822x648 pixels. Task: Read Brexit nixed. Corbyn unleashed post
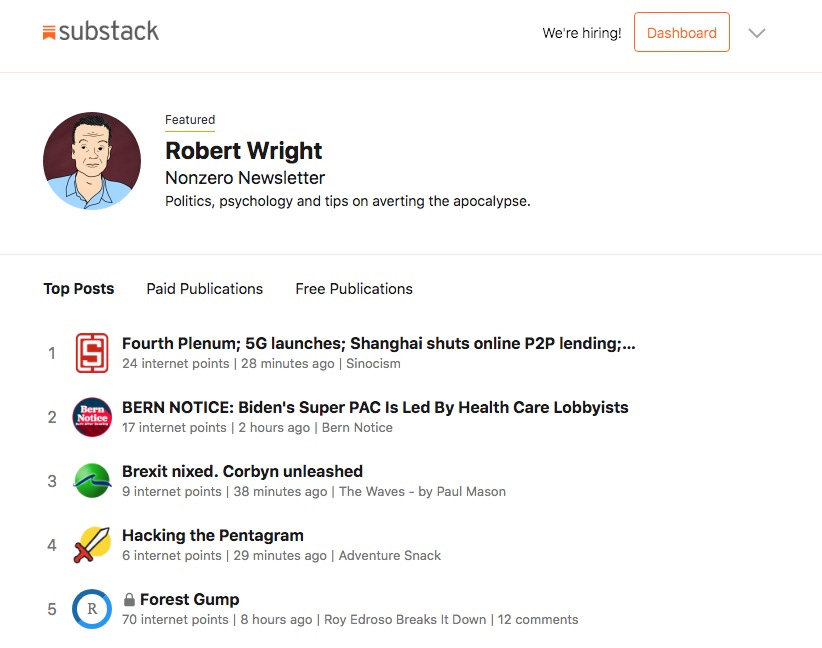click(242, 471)
